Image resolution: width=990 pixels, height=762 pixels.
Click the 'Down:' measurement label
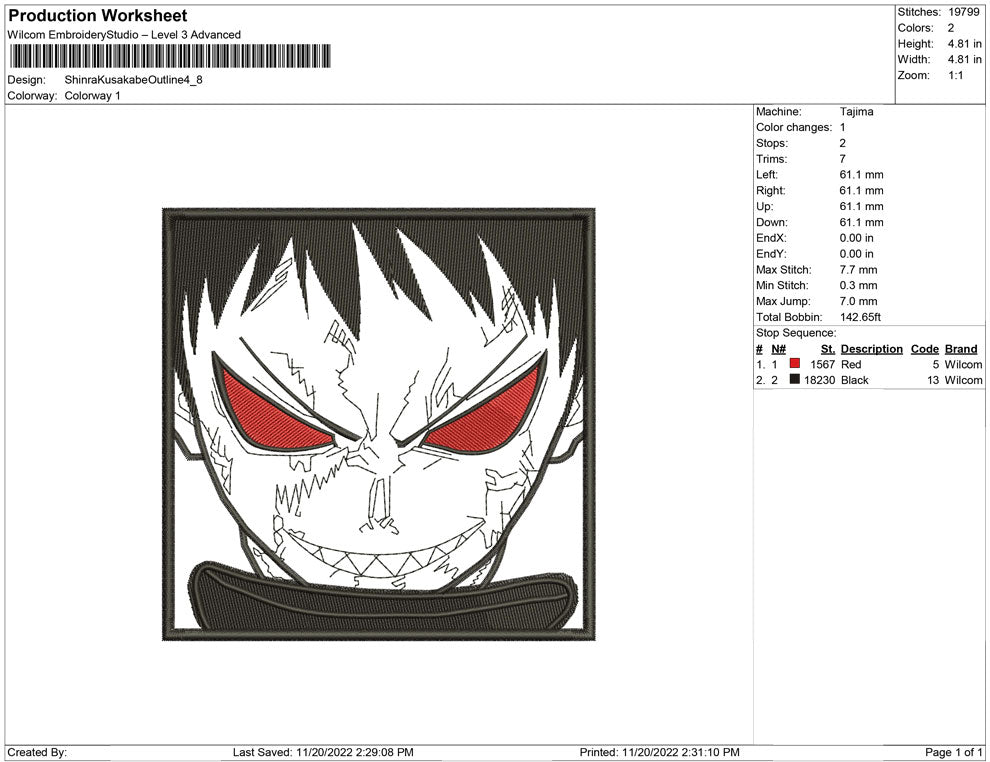point(772,222)
